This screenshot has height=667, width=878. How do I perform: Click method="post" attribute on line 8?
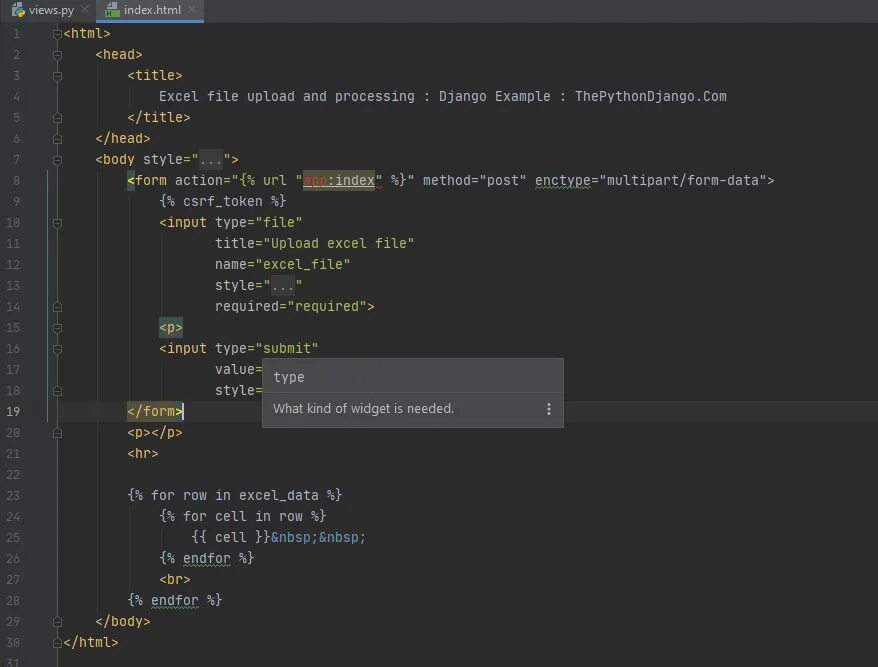475,180
